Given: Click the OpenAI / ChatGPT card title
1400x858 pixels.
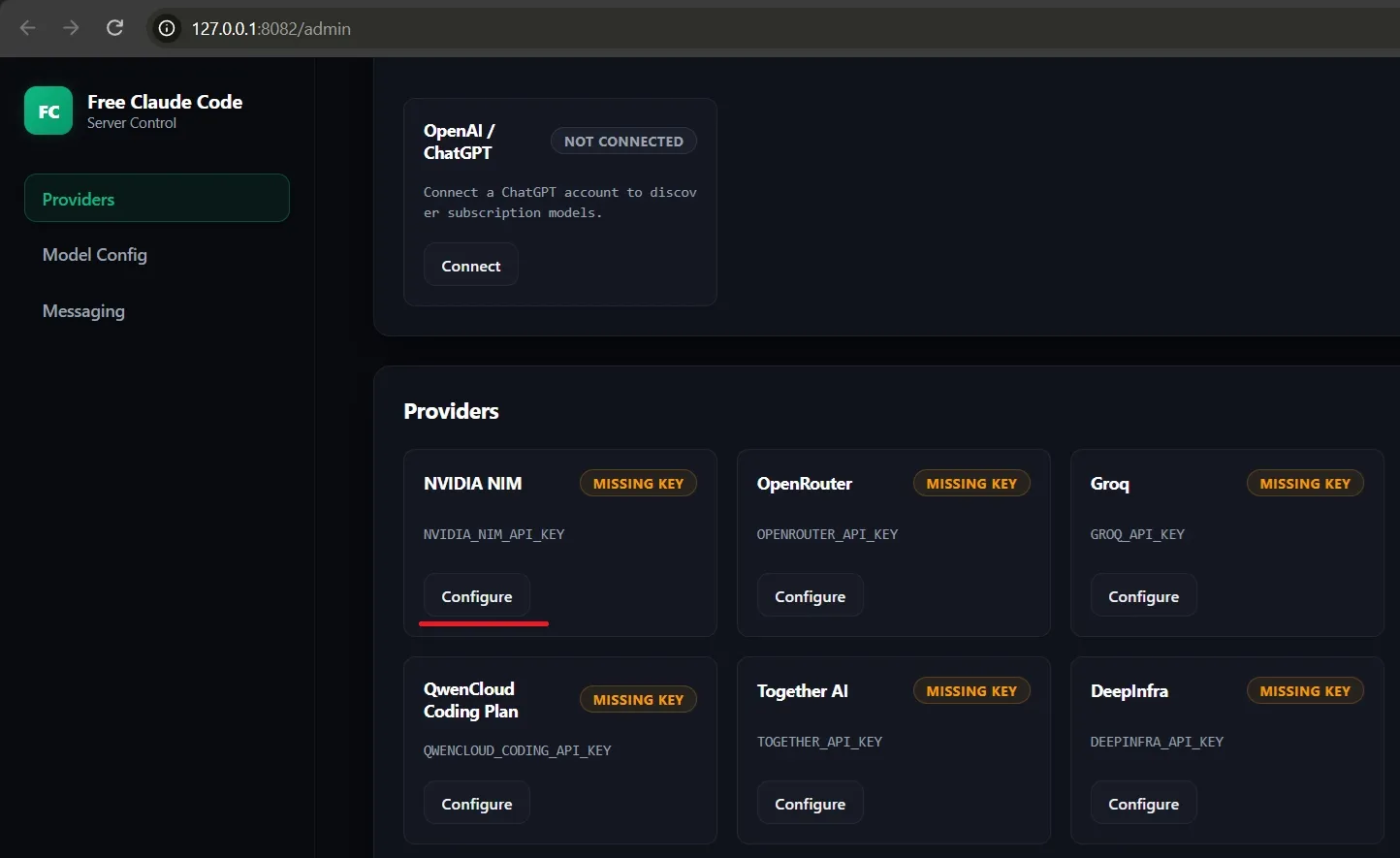Looking at the screenshot, I should coord(460,142).
